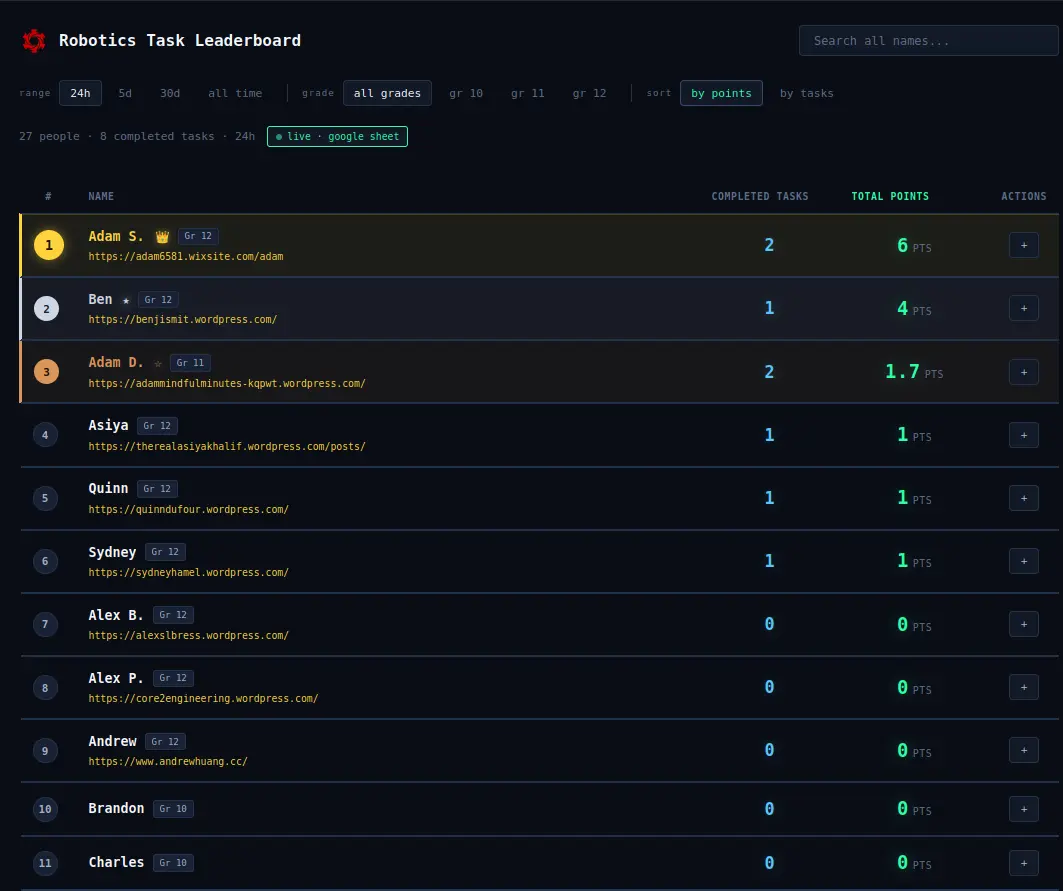Click the rank 1 gold badge
The image size is (1063, 891).
coord(49,245)
